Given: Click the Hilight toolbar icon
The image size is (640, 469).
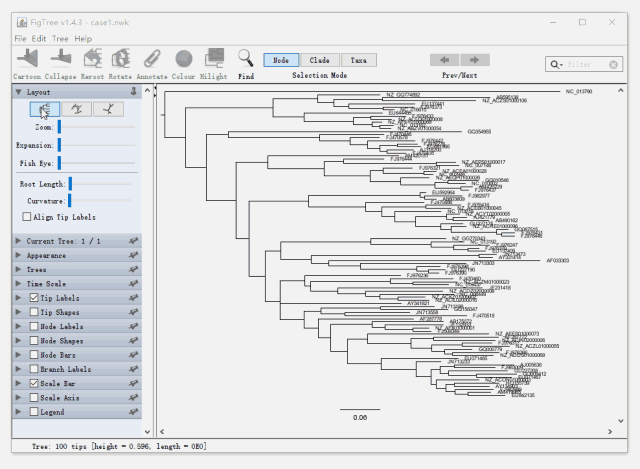Looking at the screenshot, I should pyautogui.click(x=214, y=58).
